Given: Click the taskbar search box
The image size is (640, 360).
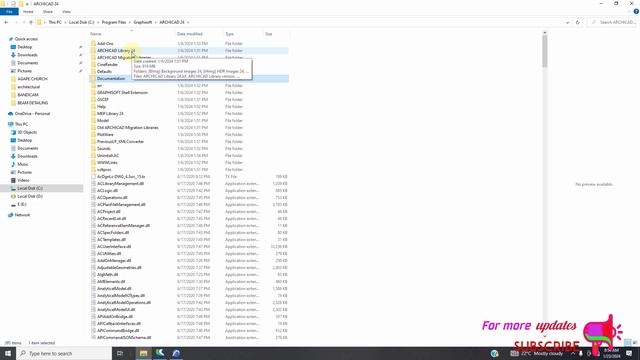Looking at the screenshot, I should [x=64, y=353].
